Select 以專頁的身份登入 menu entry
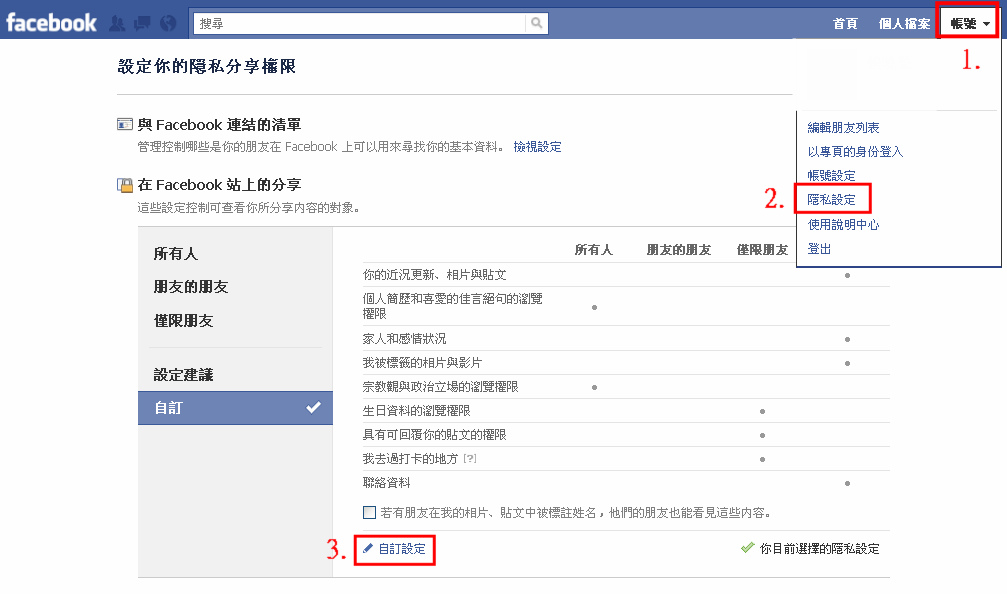The height and width of the screenshot is (594, 1007). 855,152
